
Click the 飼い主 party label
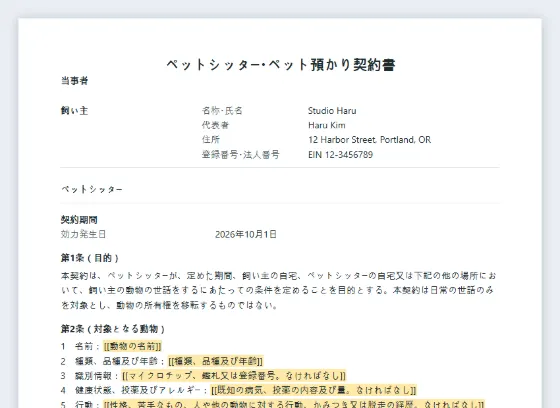[74, 111]
